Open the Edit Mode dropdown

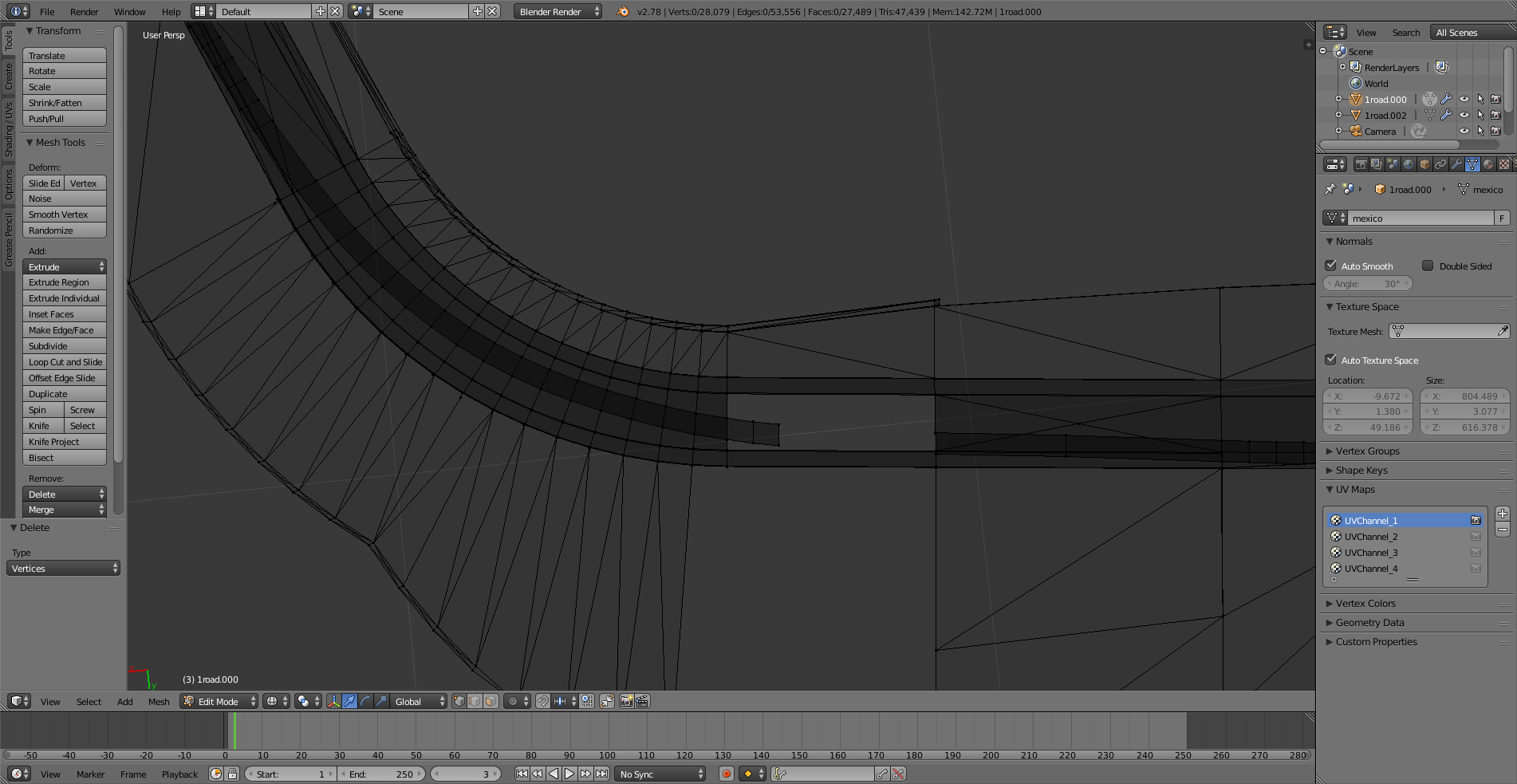(219, 702)
